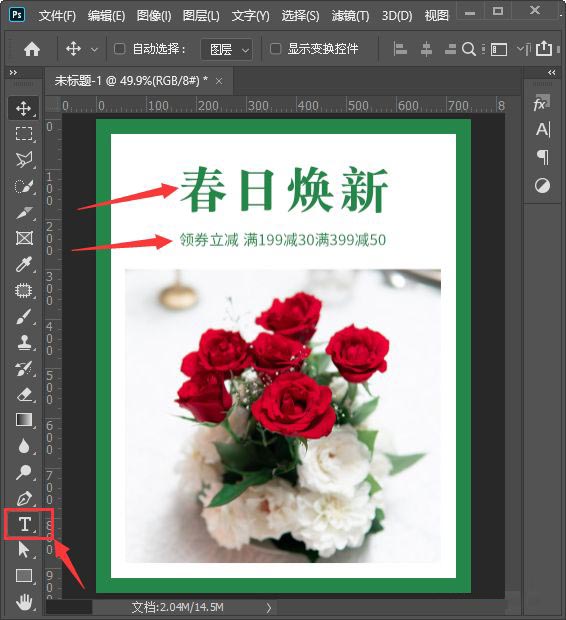Click the rose bouquet image on canvas

coord(283,416)
